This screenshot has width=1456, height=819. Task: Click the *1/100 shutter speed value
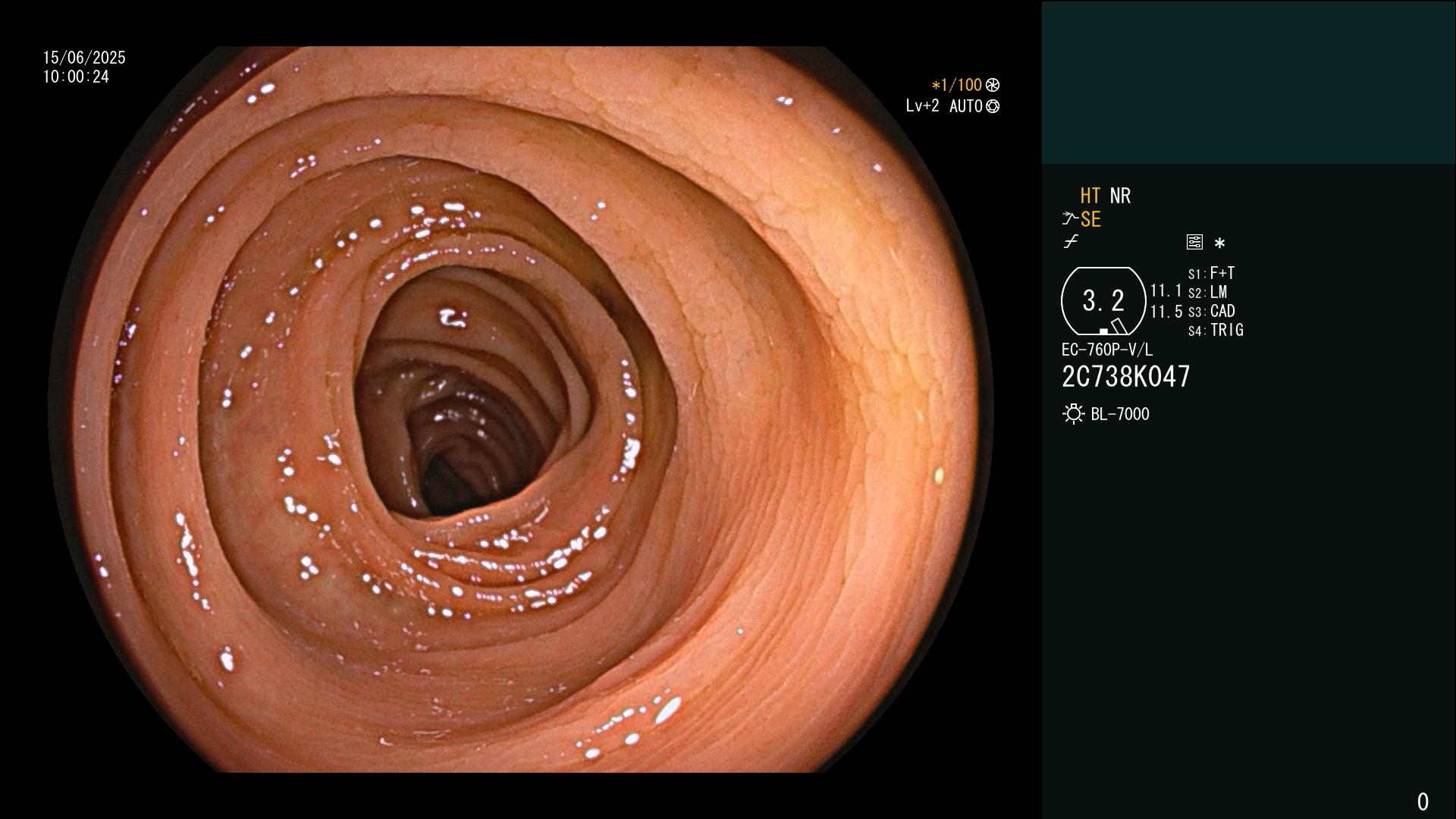(x=957, y=85)
